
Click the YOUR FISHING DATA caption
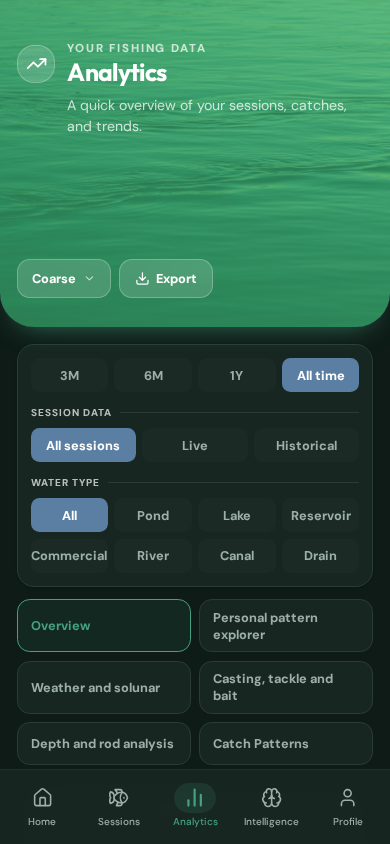[x=137, y=48]
